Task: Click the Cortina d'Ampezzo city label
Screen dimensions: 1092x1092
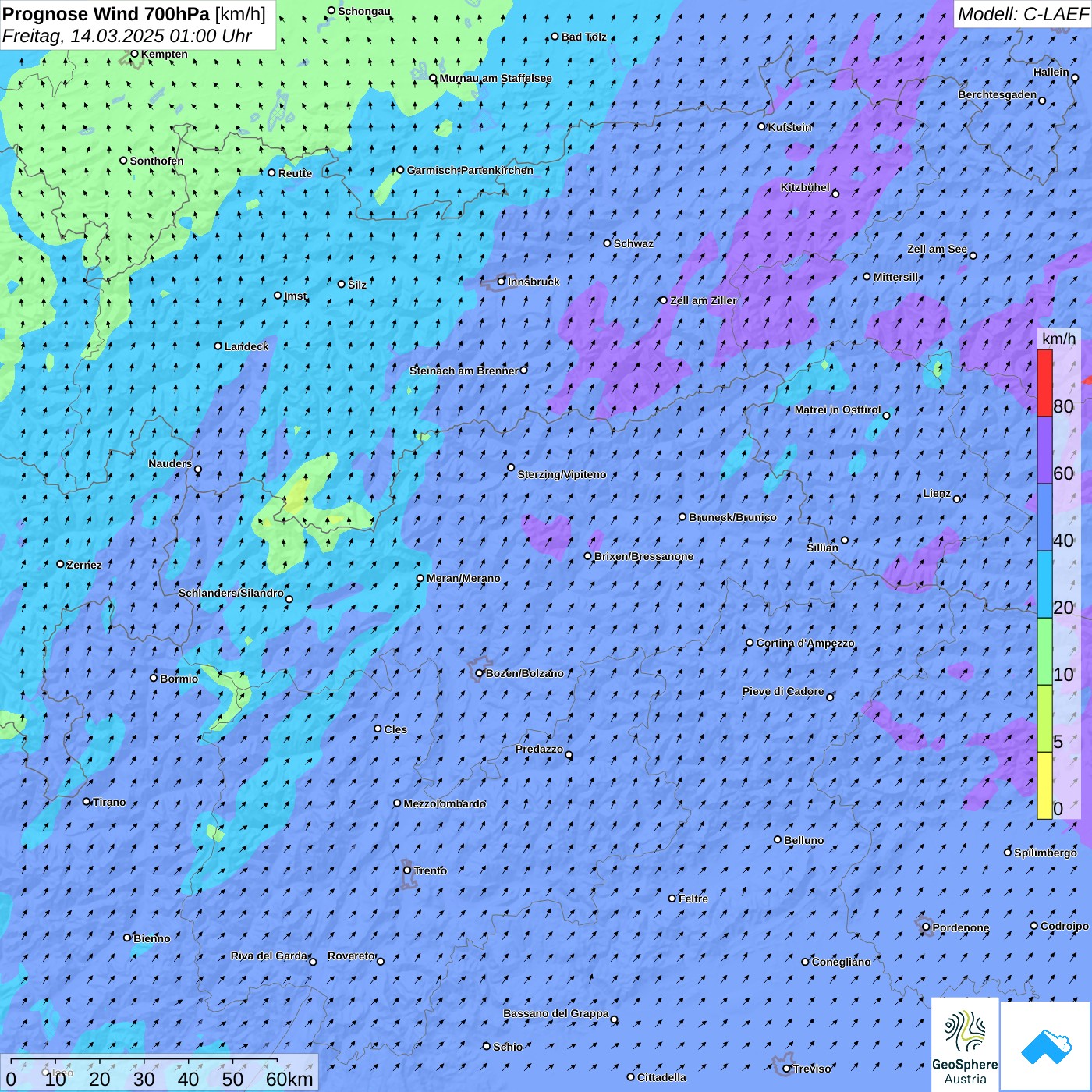Action: click(x=805, y=643)
